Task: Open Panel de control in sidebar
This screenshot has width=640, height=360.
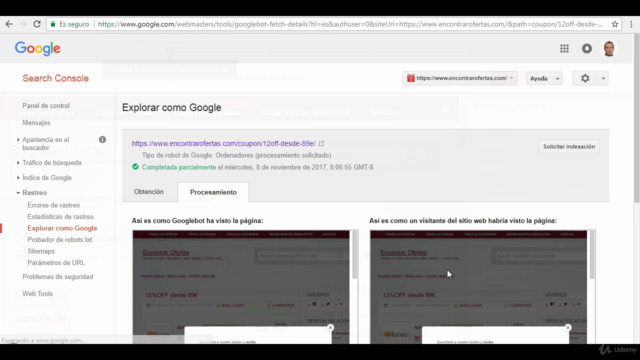Action: [46, 106]
